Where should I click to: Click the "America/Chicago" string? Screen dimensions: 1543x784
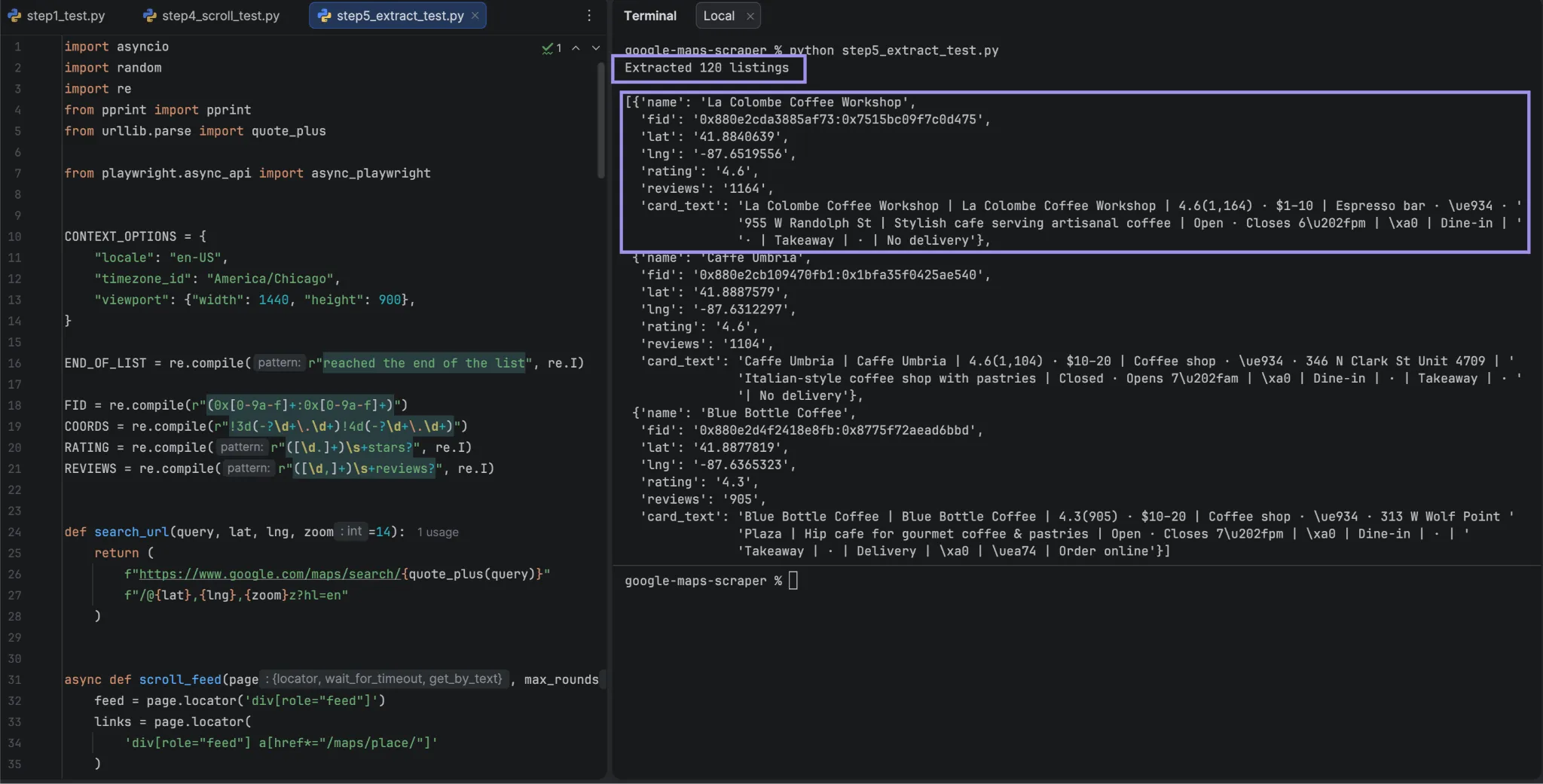pyautogui.click(x=270, y=279)
